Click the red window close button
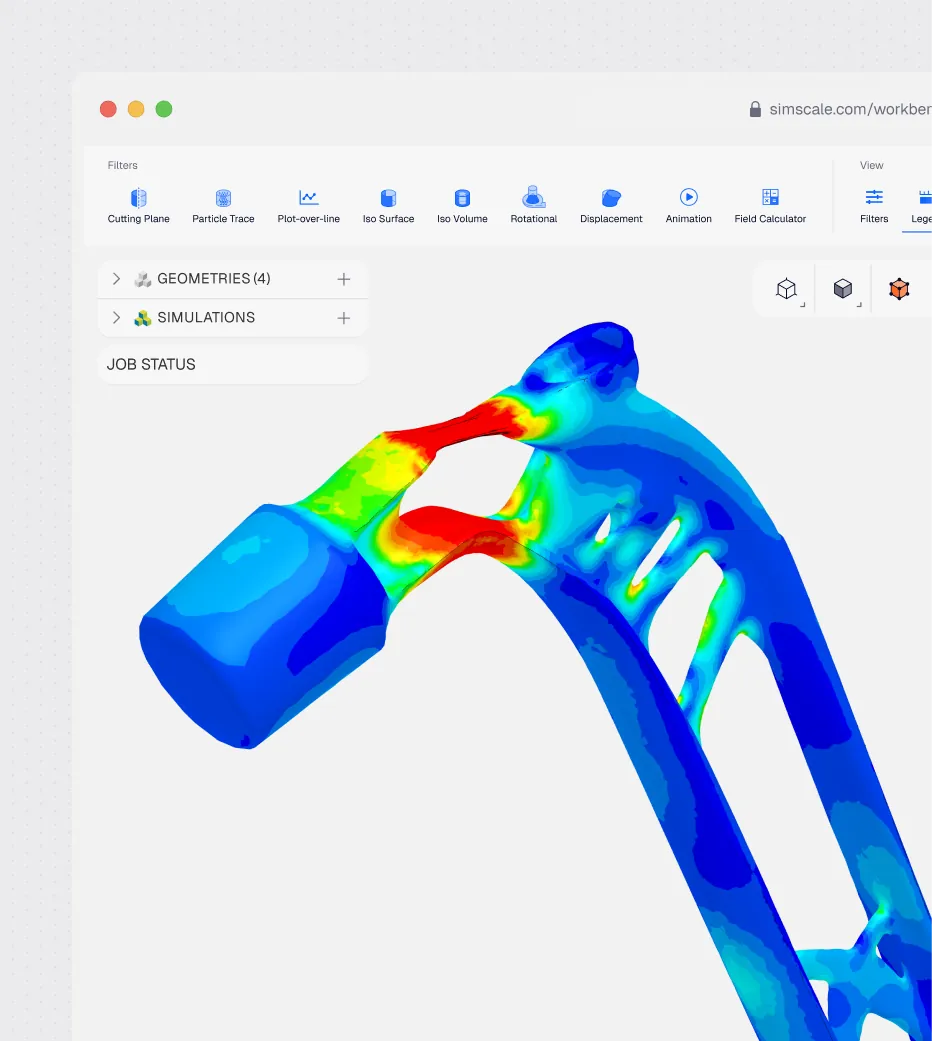 pyautogui.click(x=108, y=109)
